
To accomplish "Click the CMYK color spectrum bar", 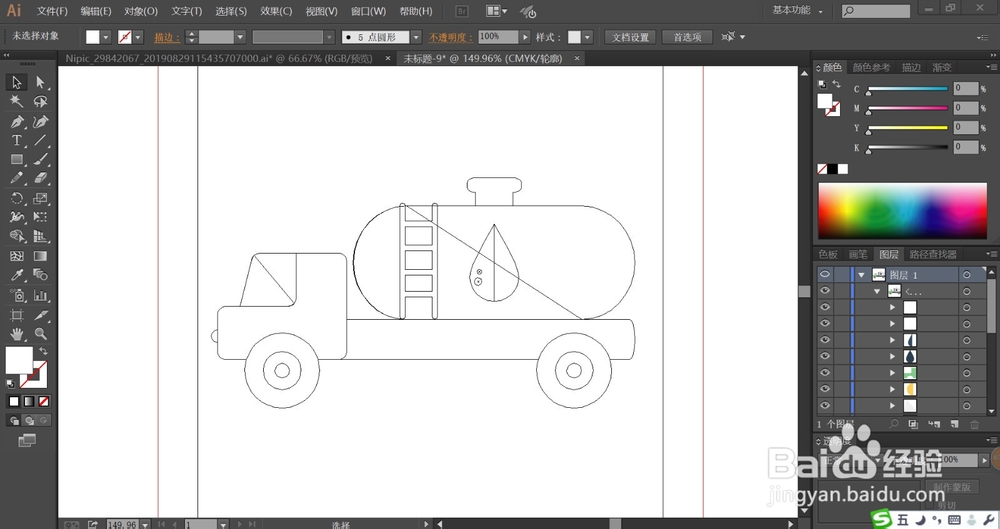I will tap(902, 211).
